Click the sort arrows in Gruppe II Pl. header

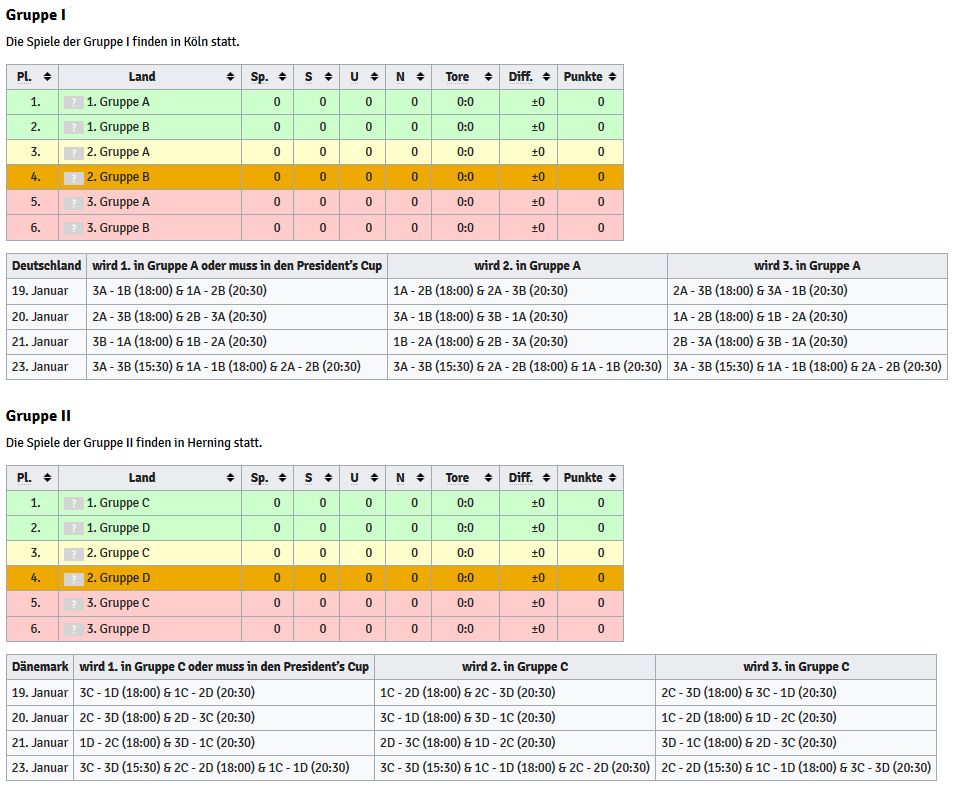click(47, 478)
